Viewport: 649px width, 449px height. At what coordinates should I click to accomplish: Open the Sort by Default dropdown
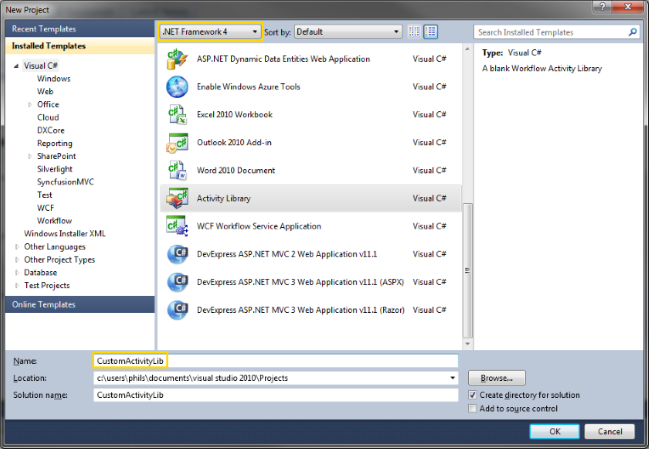[348, 32]
